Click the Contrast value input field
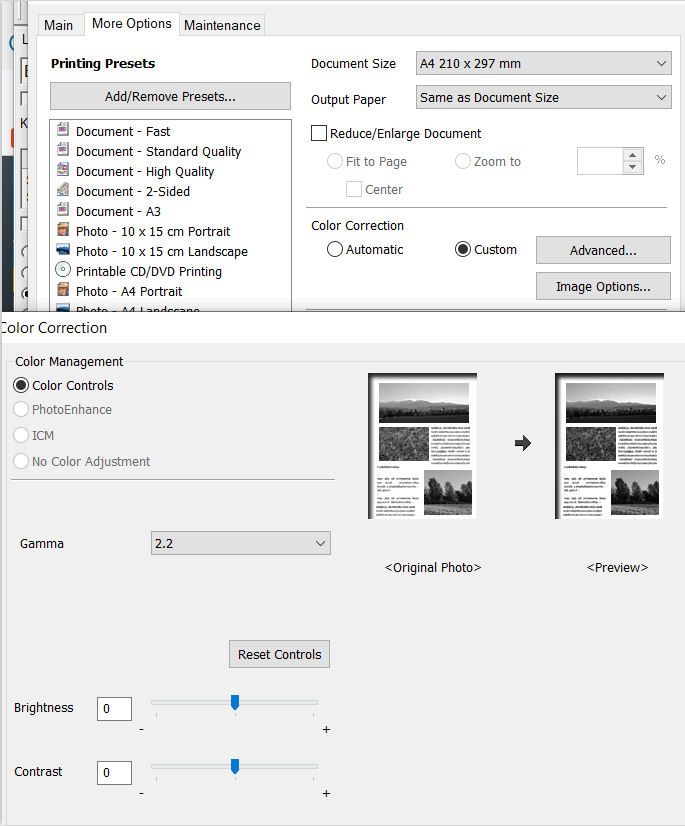The height and width of the screenshot is (826, 685). (115, 772)
